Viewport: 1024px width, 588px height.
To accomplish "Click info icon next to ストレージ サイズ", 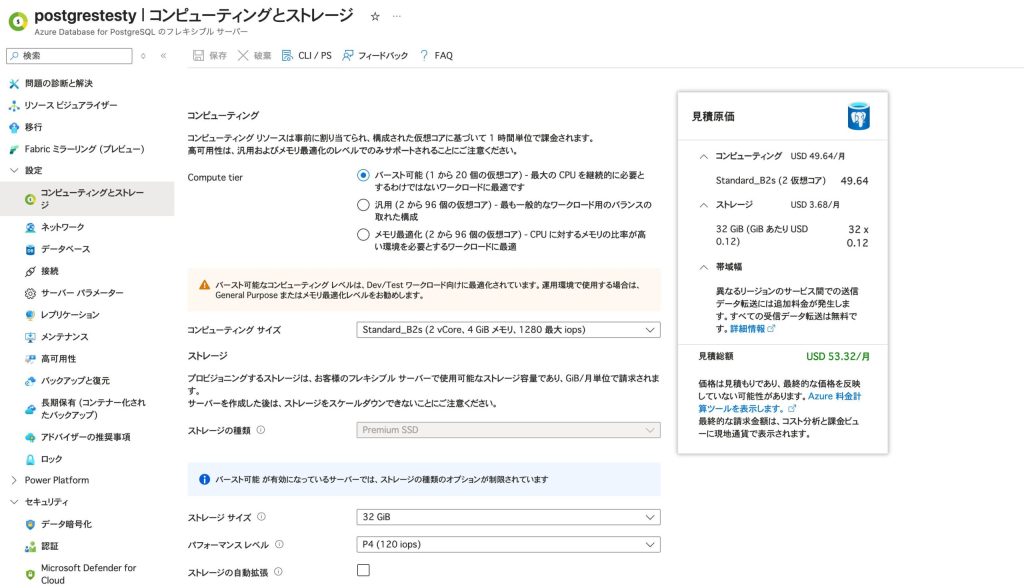I will [261, 517].
